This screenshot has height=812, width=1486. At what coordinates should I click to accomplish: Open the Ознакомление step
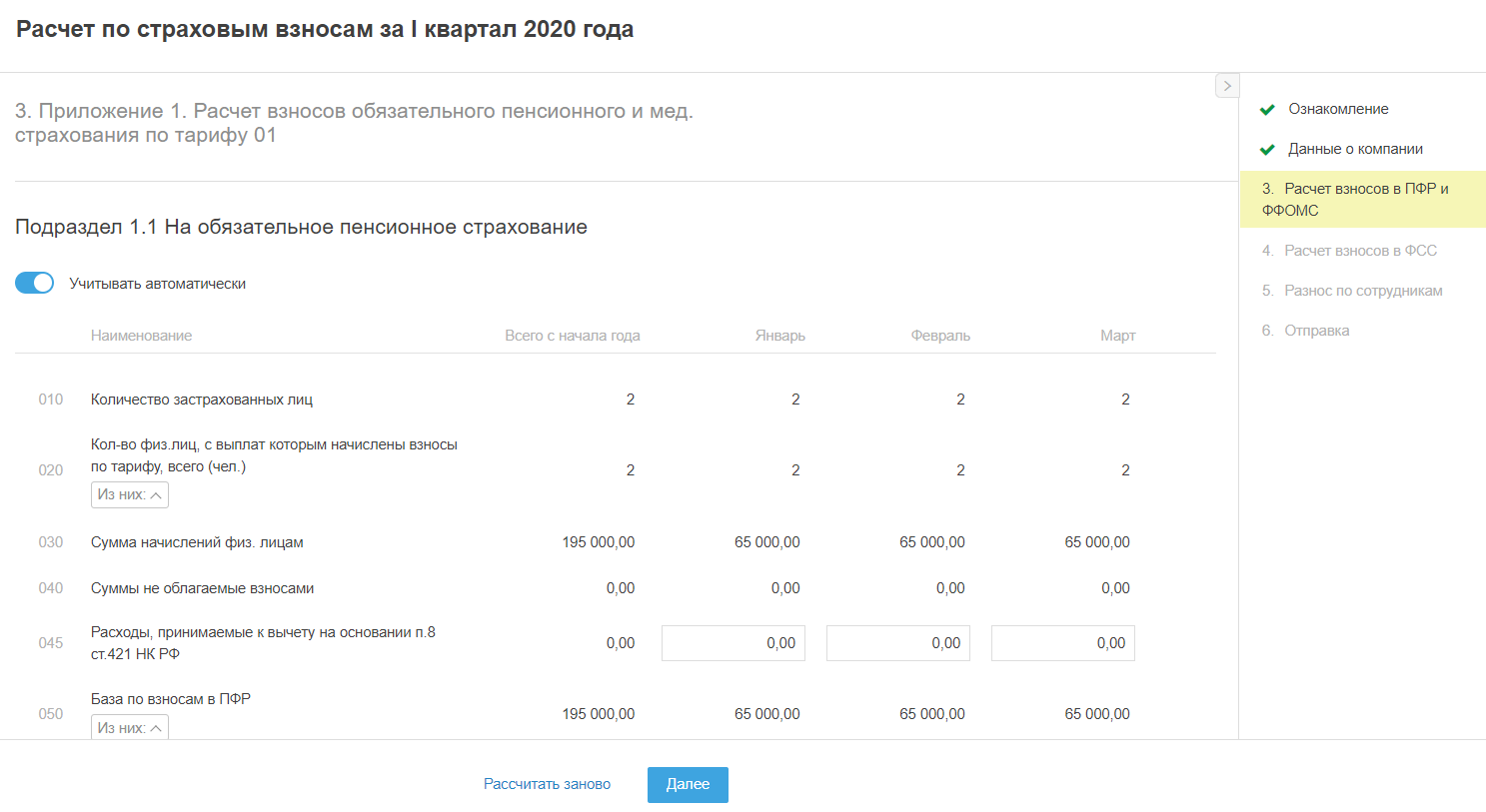tap(1338, 109)
